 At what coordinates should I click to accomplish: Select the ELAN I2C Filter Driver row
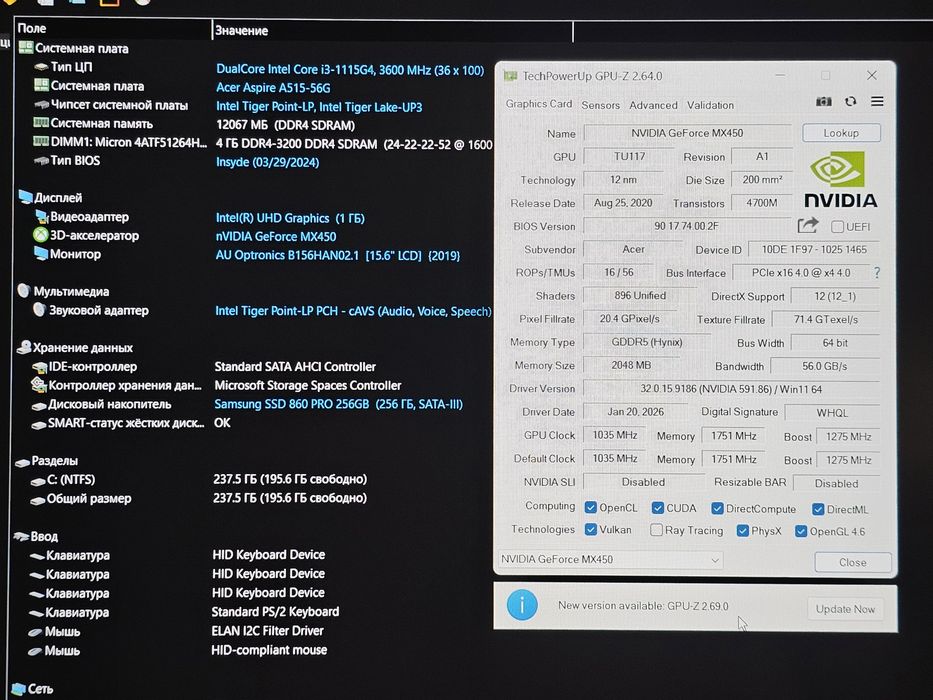(x=176, y=631)
